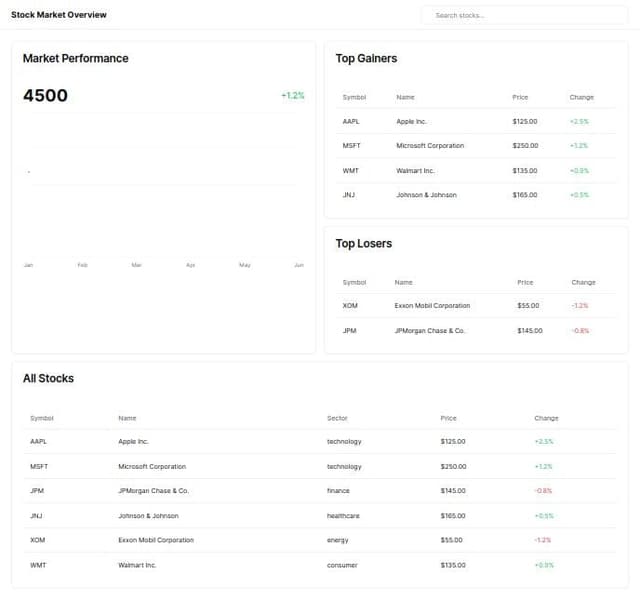Select Jun on the chart axis
This screenshot has width=640, height=600.
[299, 265]
